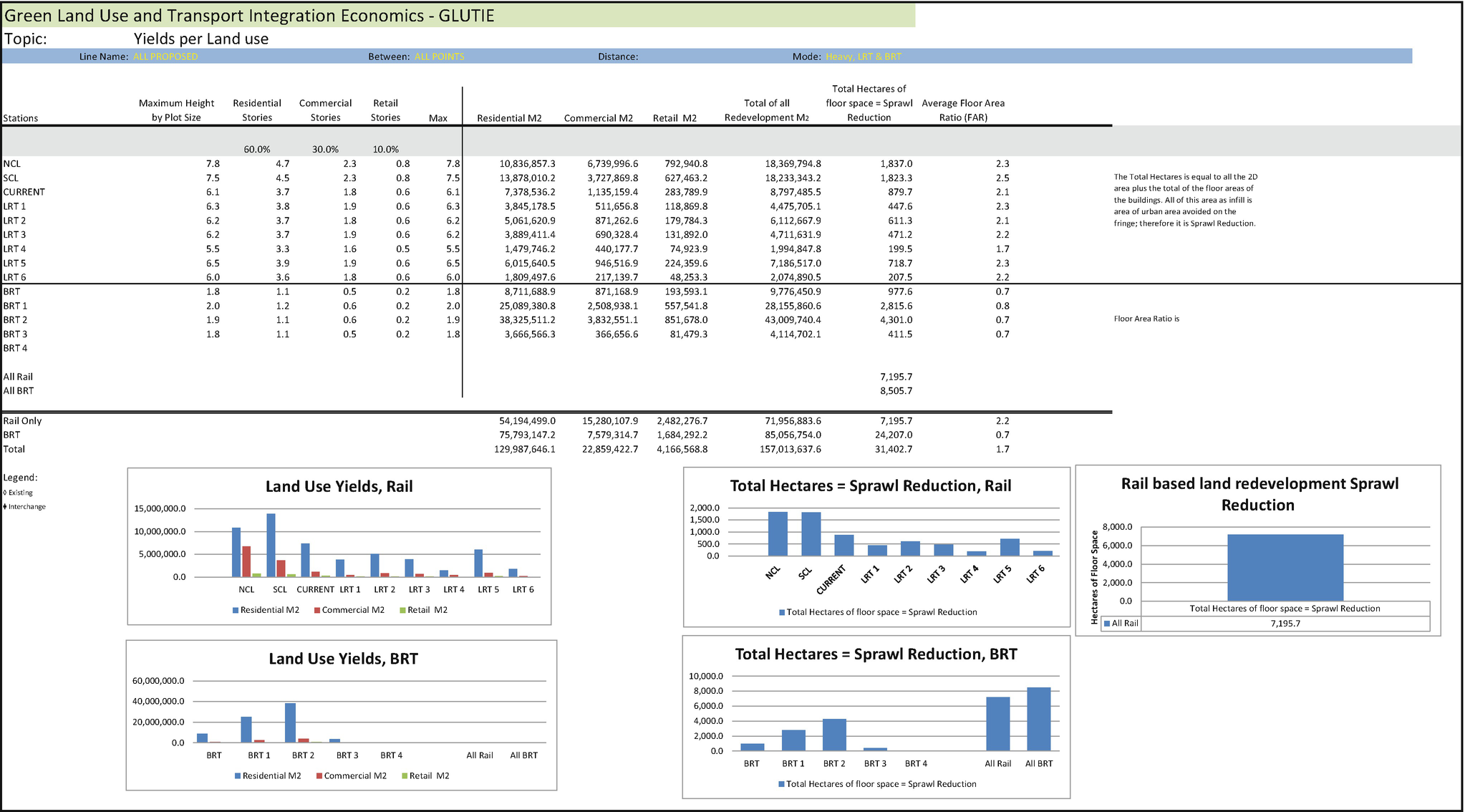Screen dimensions: 1465x812
Task: Select the 'Land Use Yields, Rail' chart title
Action: point(339,486)
